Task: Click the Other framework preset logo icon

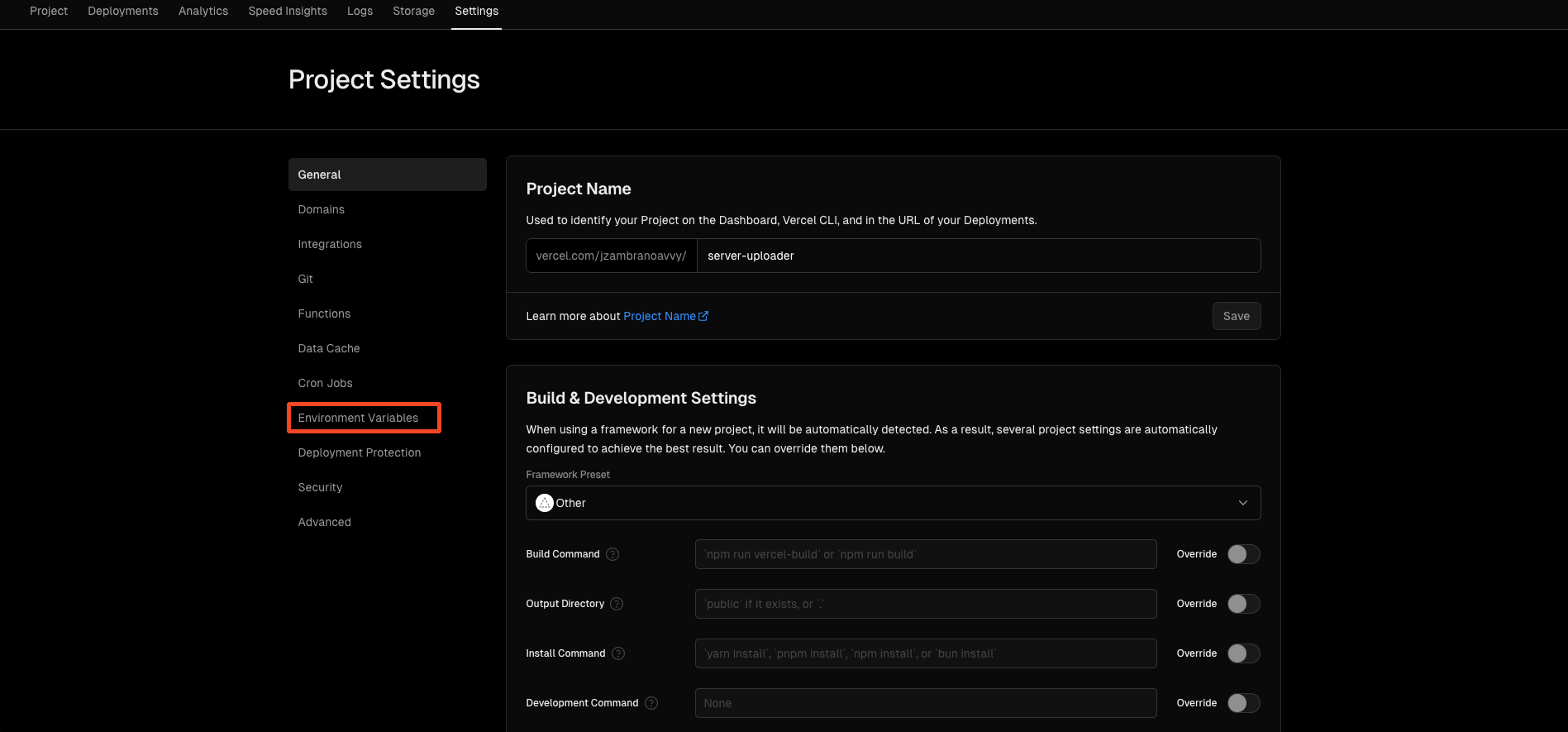Action: pyautogui.click(x=544, y=503)
